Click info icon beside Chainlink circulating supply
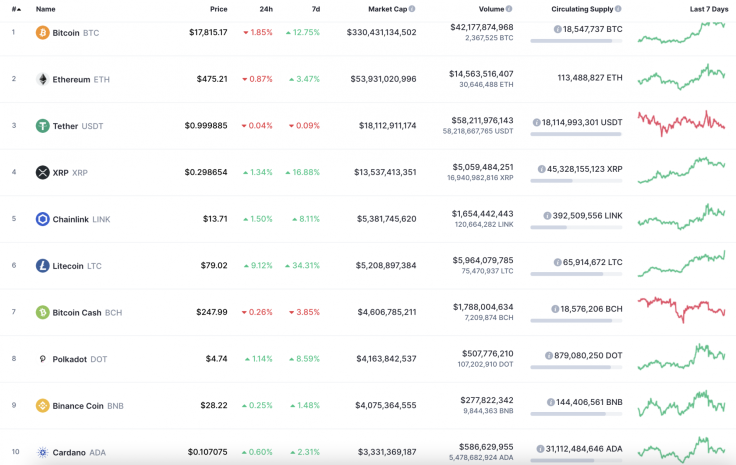This screenshot has height=465, width=736. coord(547,216)
